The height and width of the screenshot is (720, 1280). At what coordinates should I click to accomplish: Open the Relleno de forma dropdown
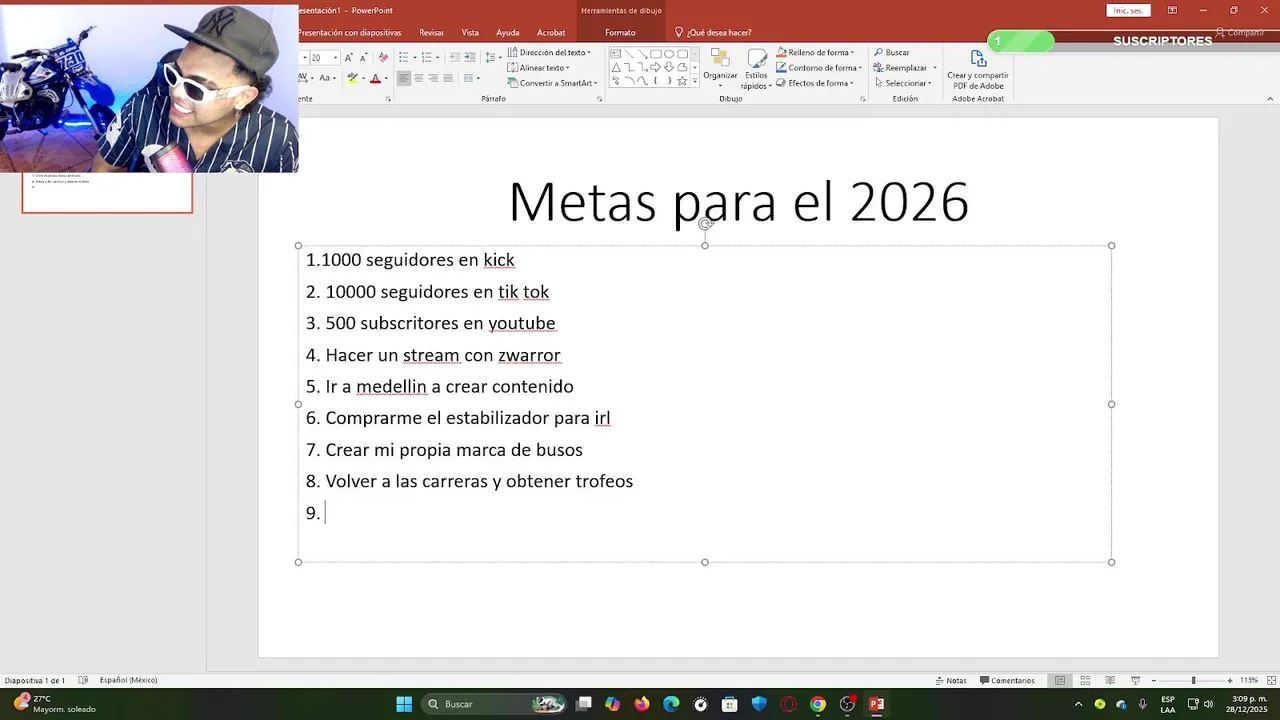click(x=815, y=52)
